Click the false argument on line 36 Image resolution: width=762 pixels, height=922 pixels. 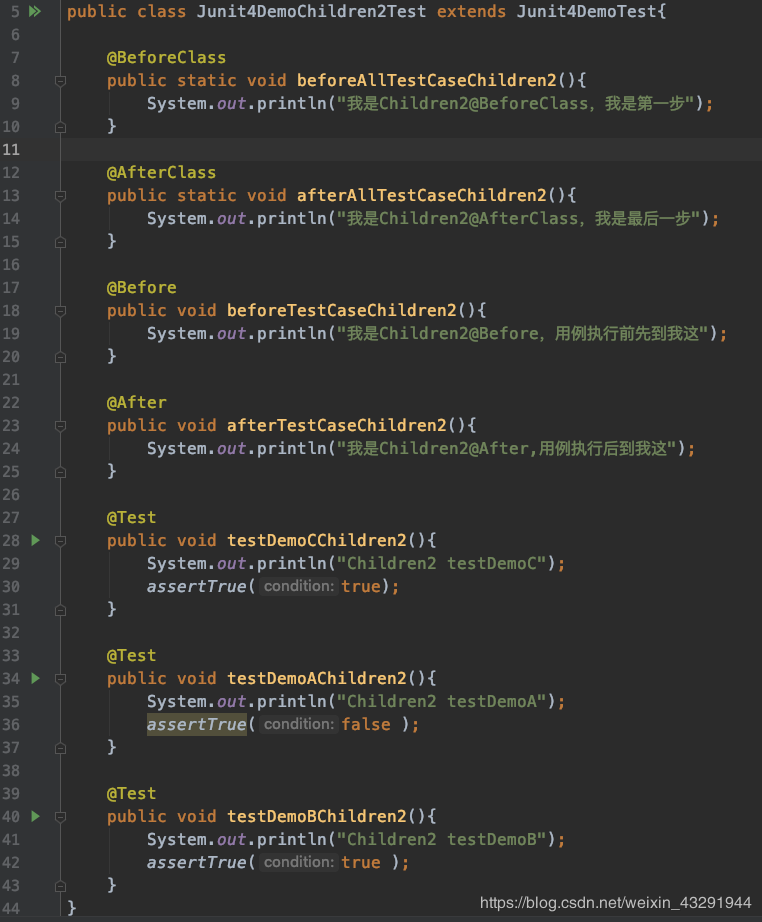tap(366, 724)
